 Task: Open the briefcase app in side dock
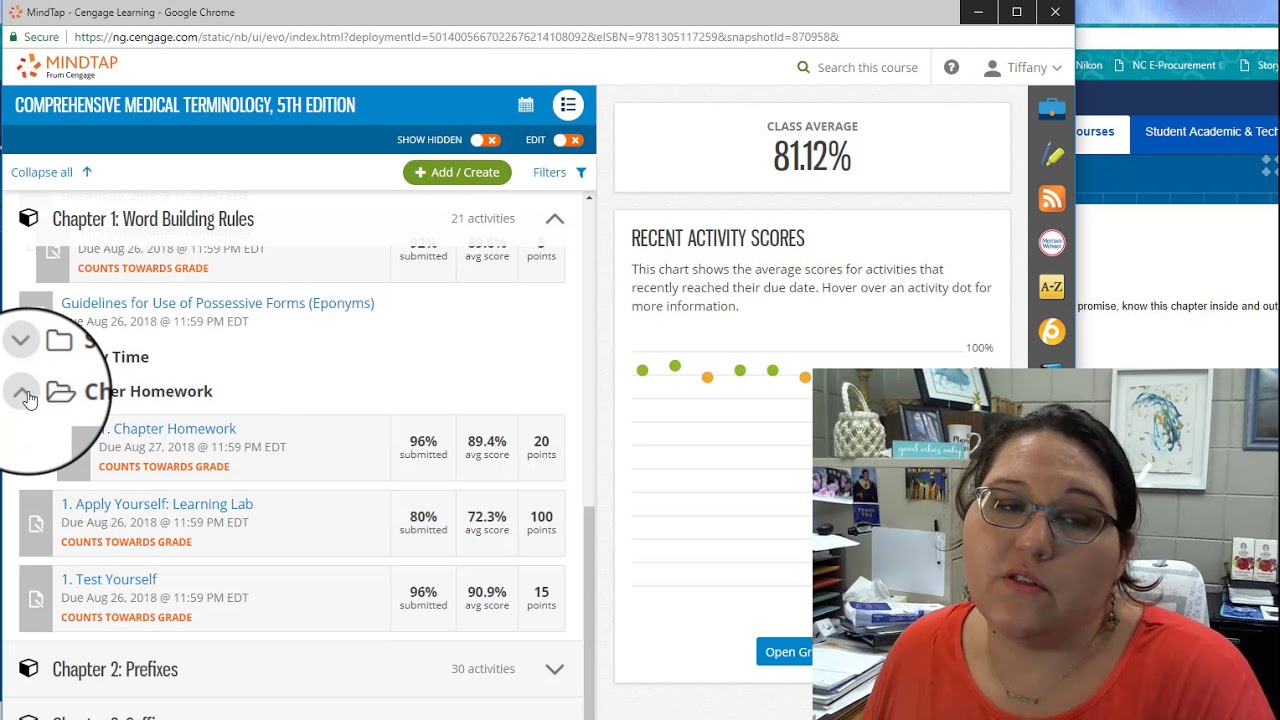1051,109
